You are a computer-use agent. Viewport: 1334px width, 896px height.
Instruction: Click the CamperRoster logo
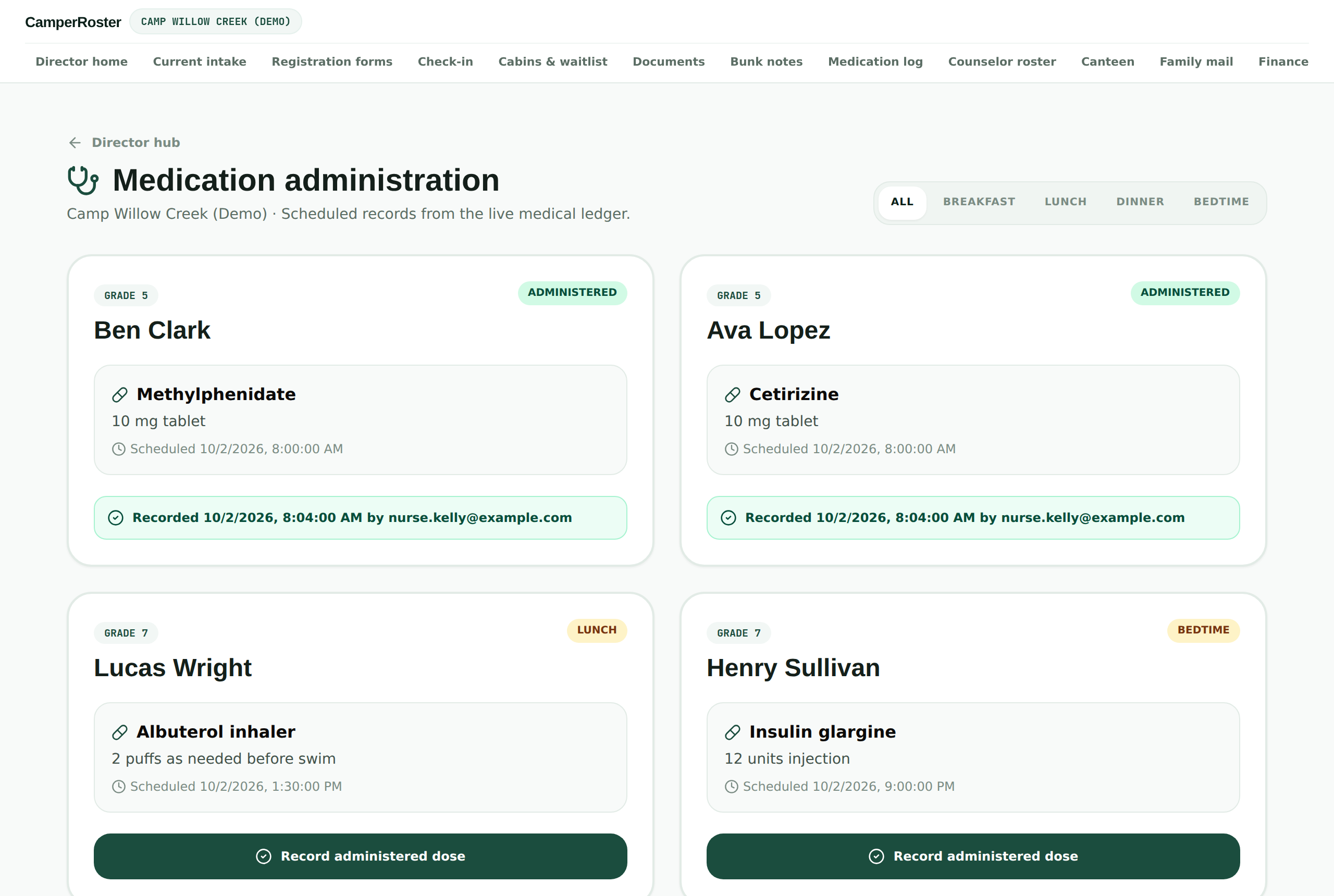tap(73, 22)
